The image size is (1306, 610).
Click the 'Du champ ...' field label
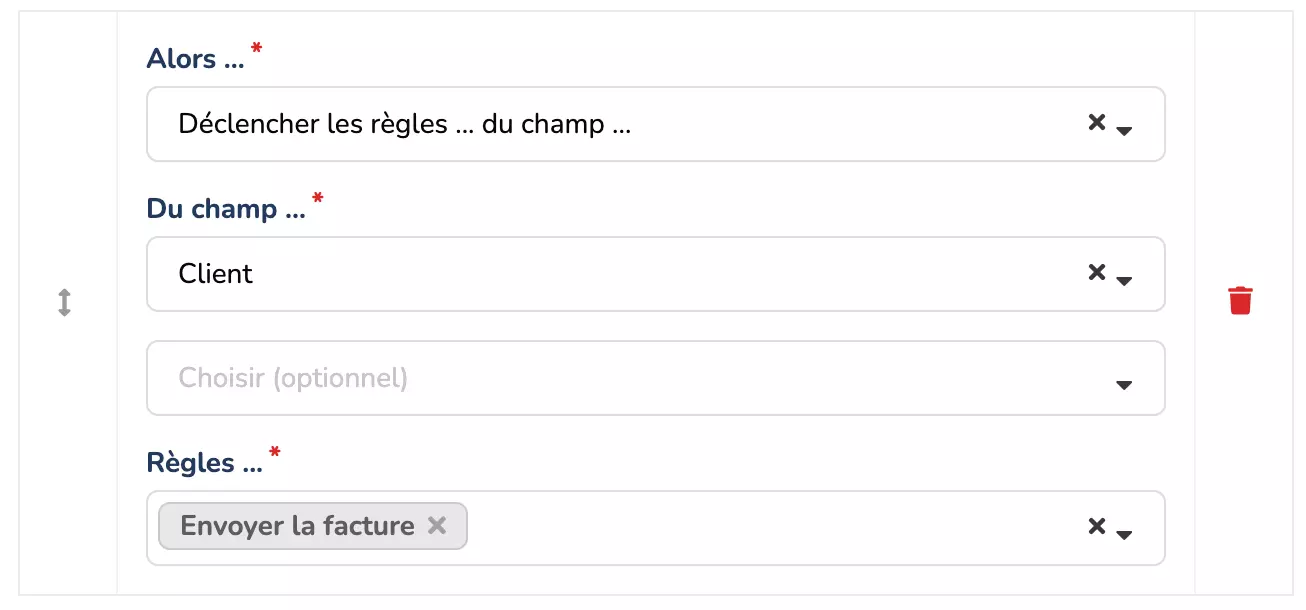(x=226, y=209)
